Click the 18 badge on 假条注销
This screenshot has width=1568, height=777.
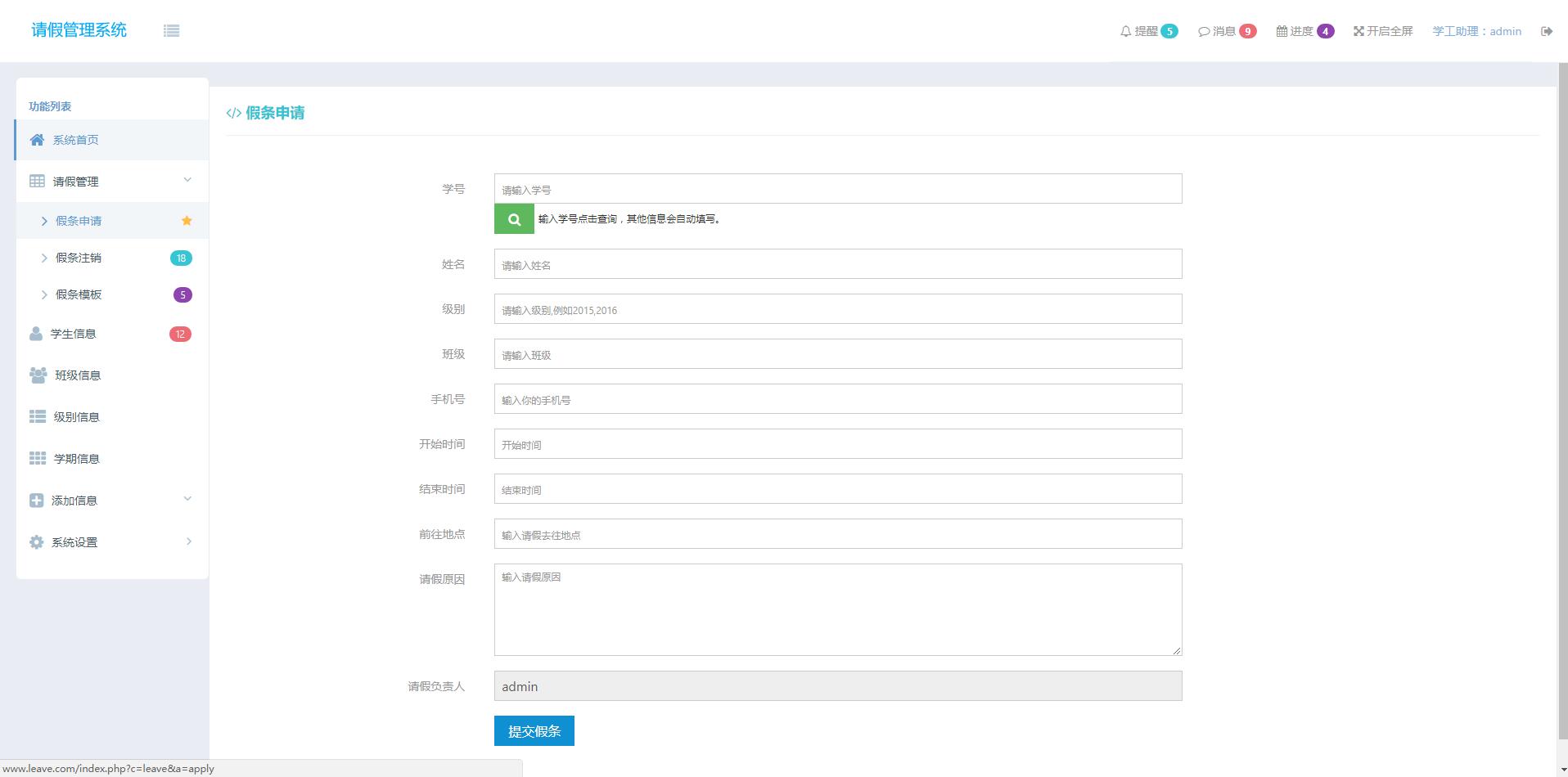[181, 258]
